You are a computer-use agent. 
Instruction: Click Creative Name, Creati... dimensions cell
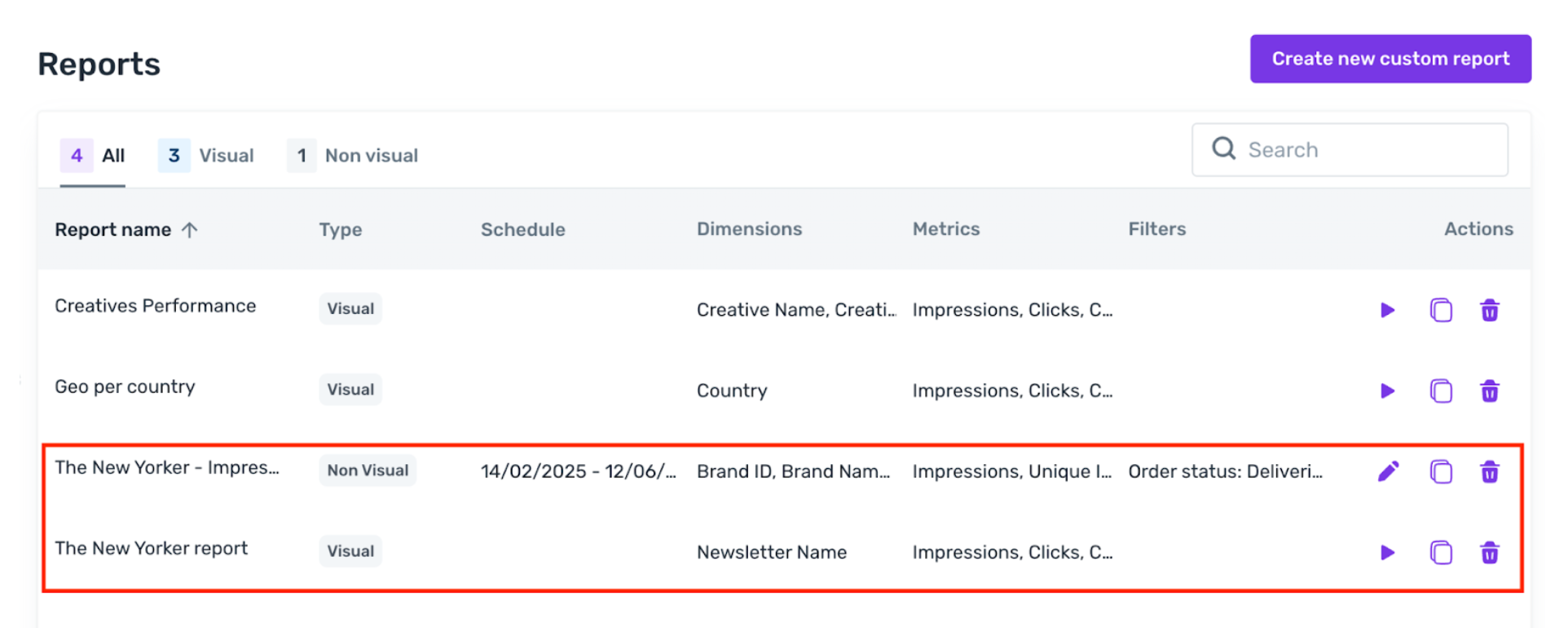pyautogui.click(x=796, y=310)
